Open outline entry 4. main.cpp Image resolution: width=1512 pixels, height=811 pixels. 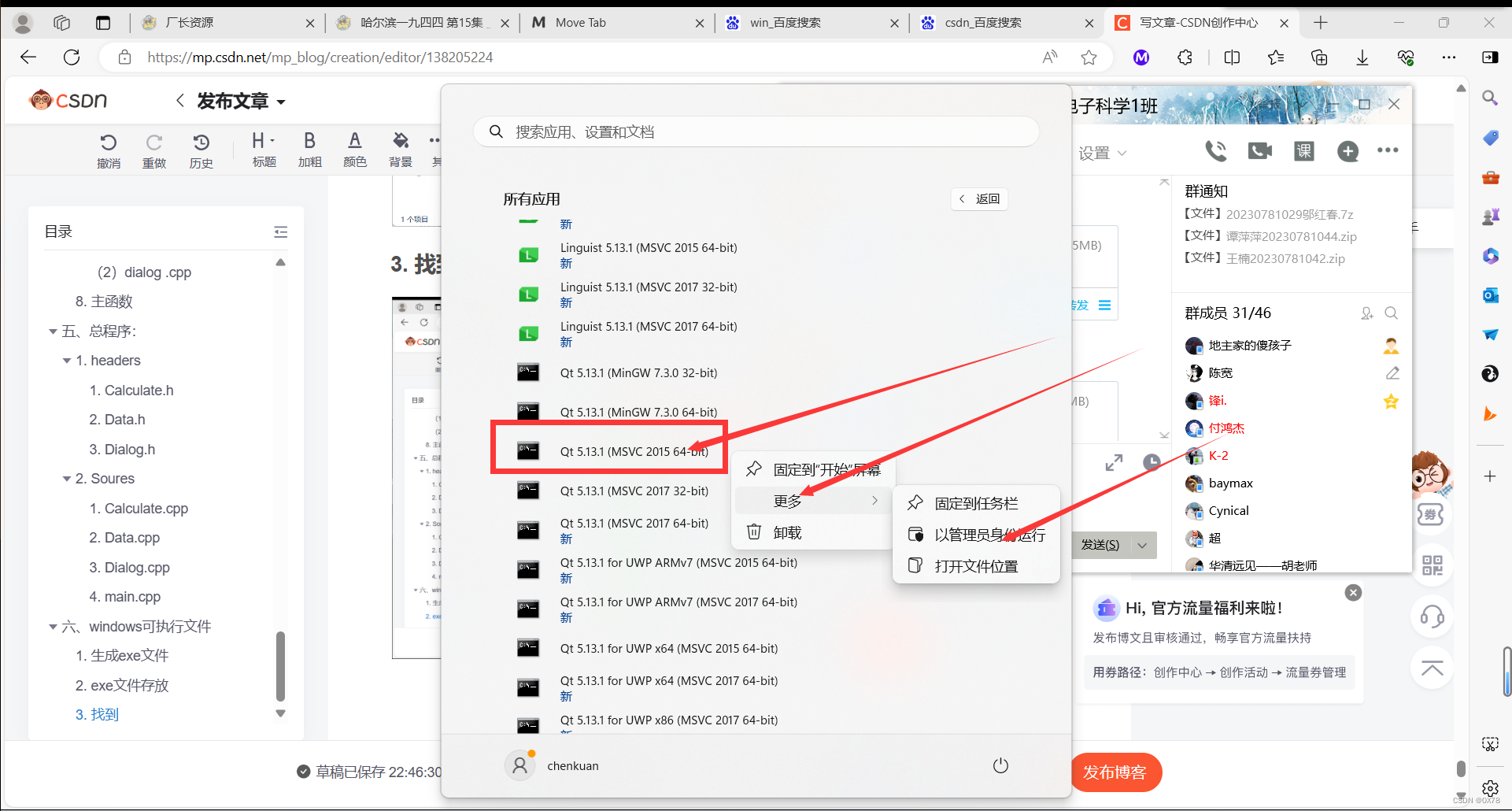point(125,597)
